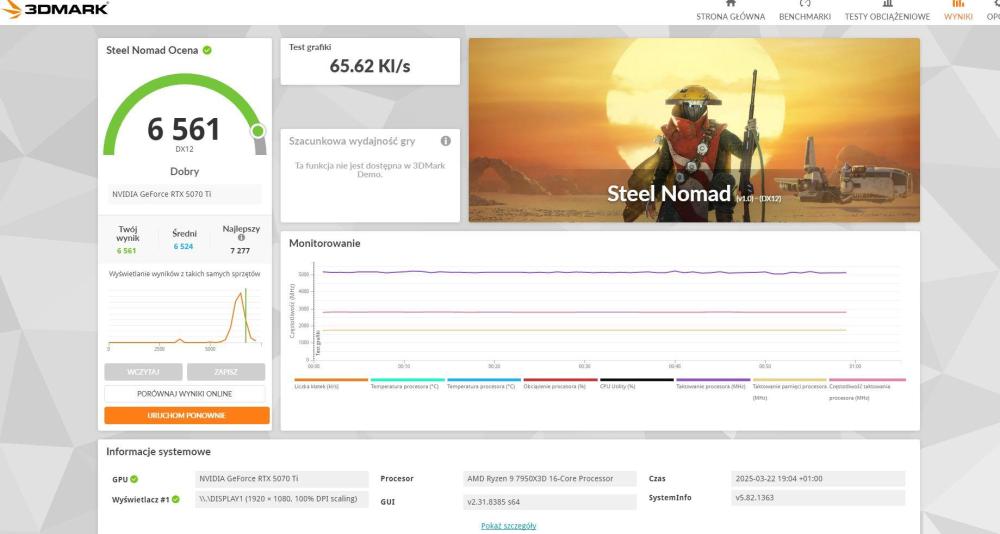
Task: Click the GPU field NVIDIA GeForce RTX 5070 Ti
Action: (282, 478)
